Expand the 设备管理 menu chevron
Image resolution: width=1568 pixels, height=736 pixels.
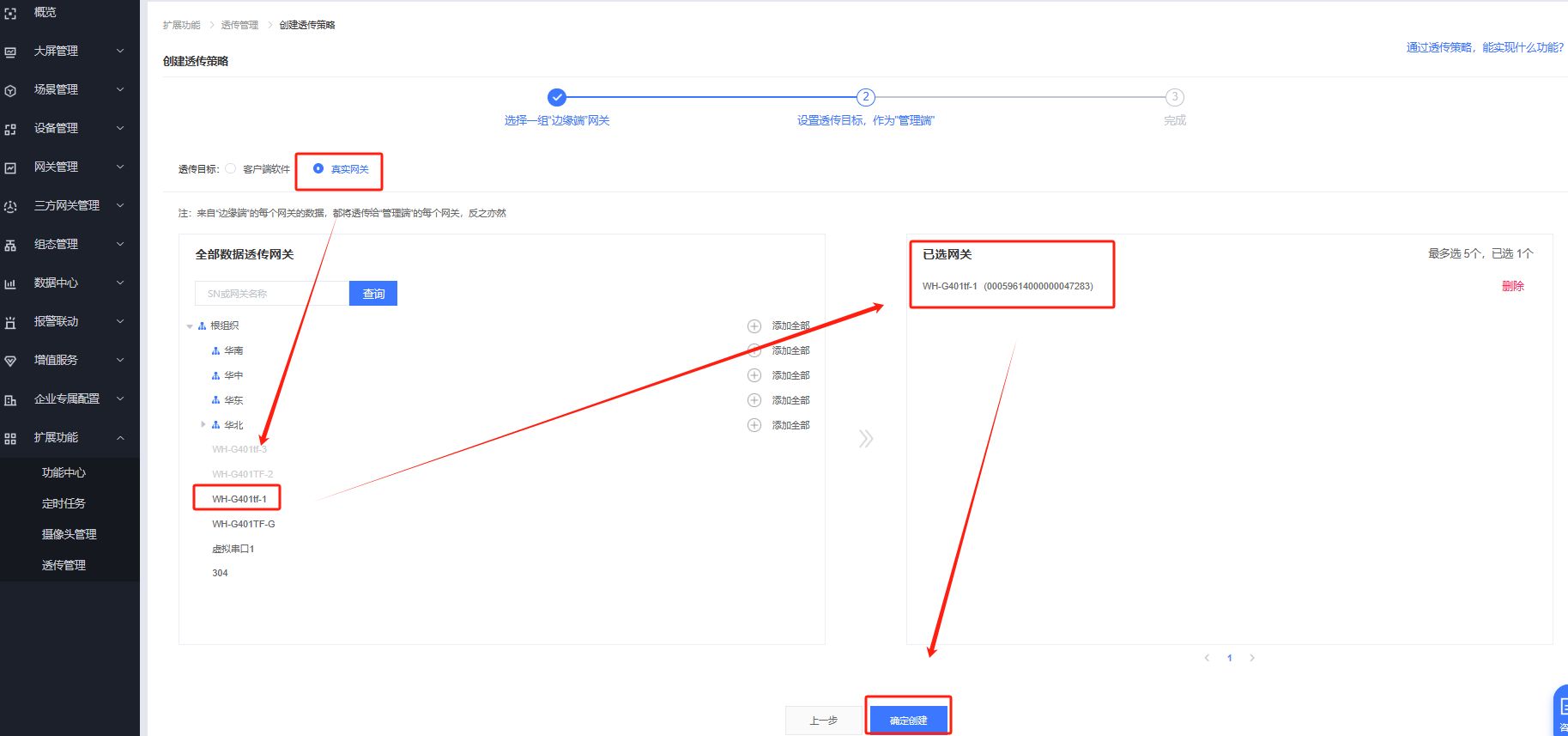pyautogui.click(x=120, y=128)
